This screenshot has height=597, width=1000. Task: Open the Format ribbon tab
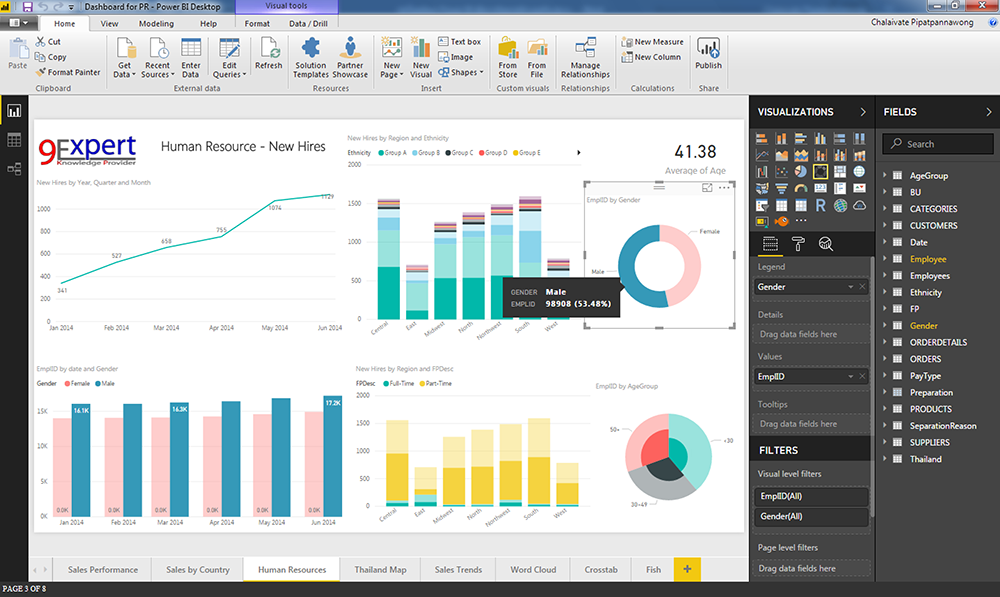pyautogui.click(x=257, y=24)
